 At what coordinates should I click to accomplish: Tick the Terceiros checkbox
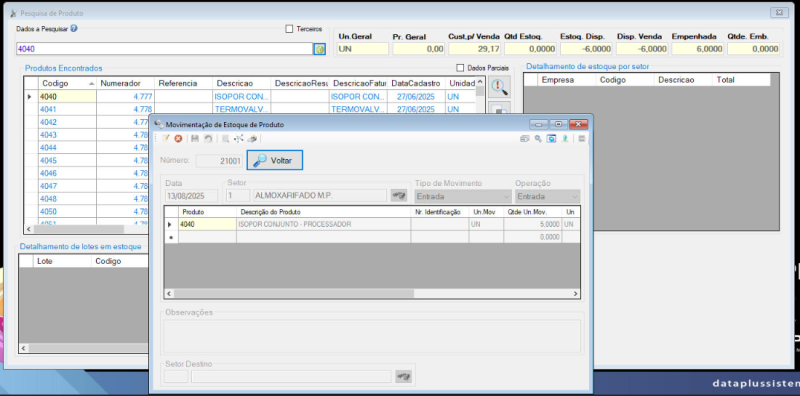click(289, 29)
